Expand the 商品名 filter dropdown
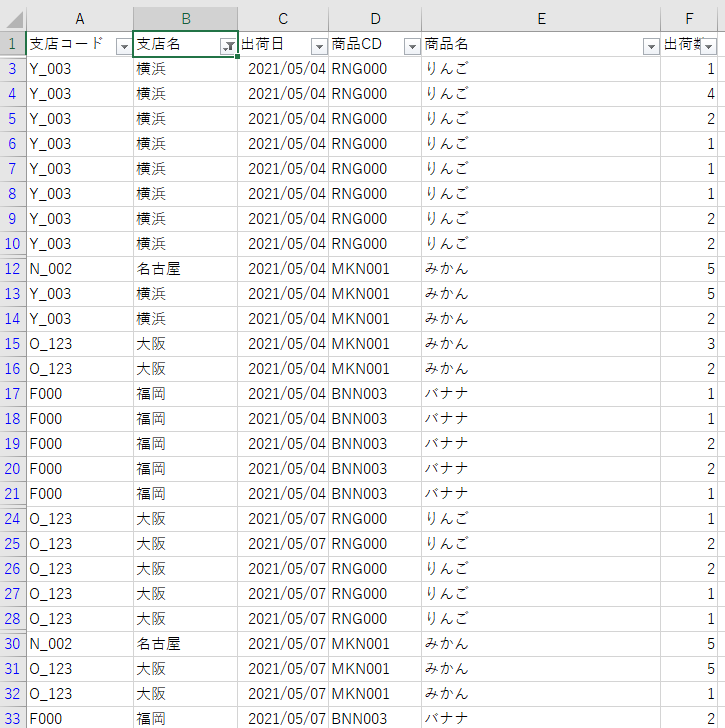The image size is (725, 728). [650, 46]
